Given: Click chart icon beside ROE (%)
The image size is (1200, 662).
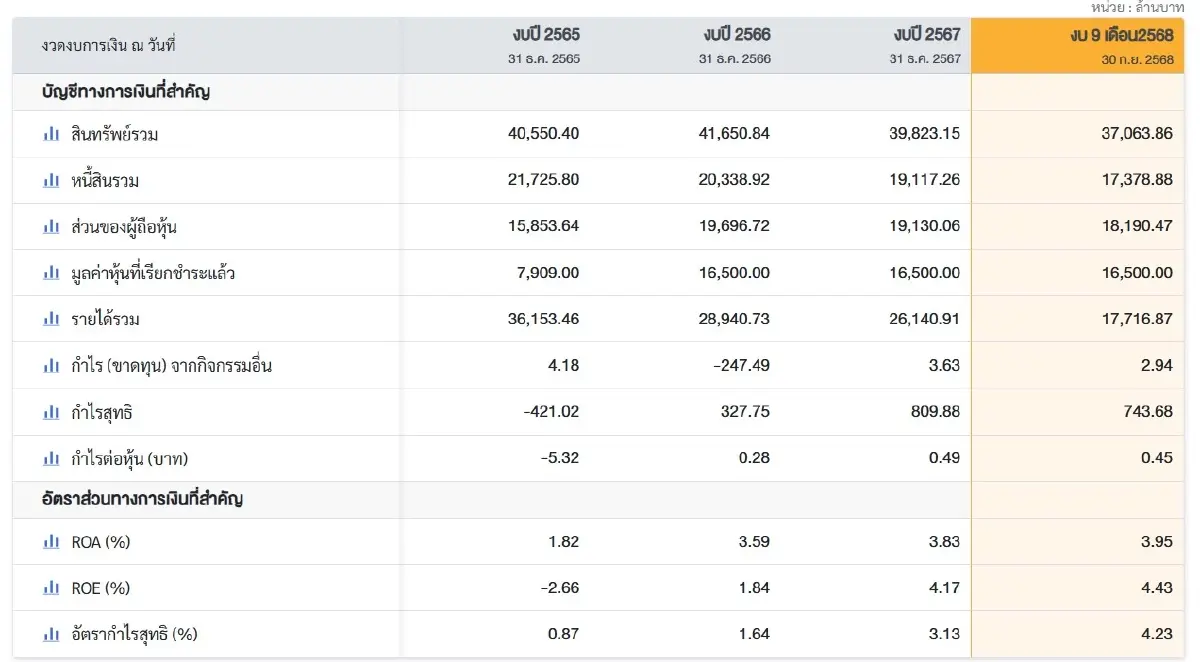Looking at the screenshot, I should pos(51,588).
